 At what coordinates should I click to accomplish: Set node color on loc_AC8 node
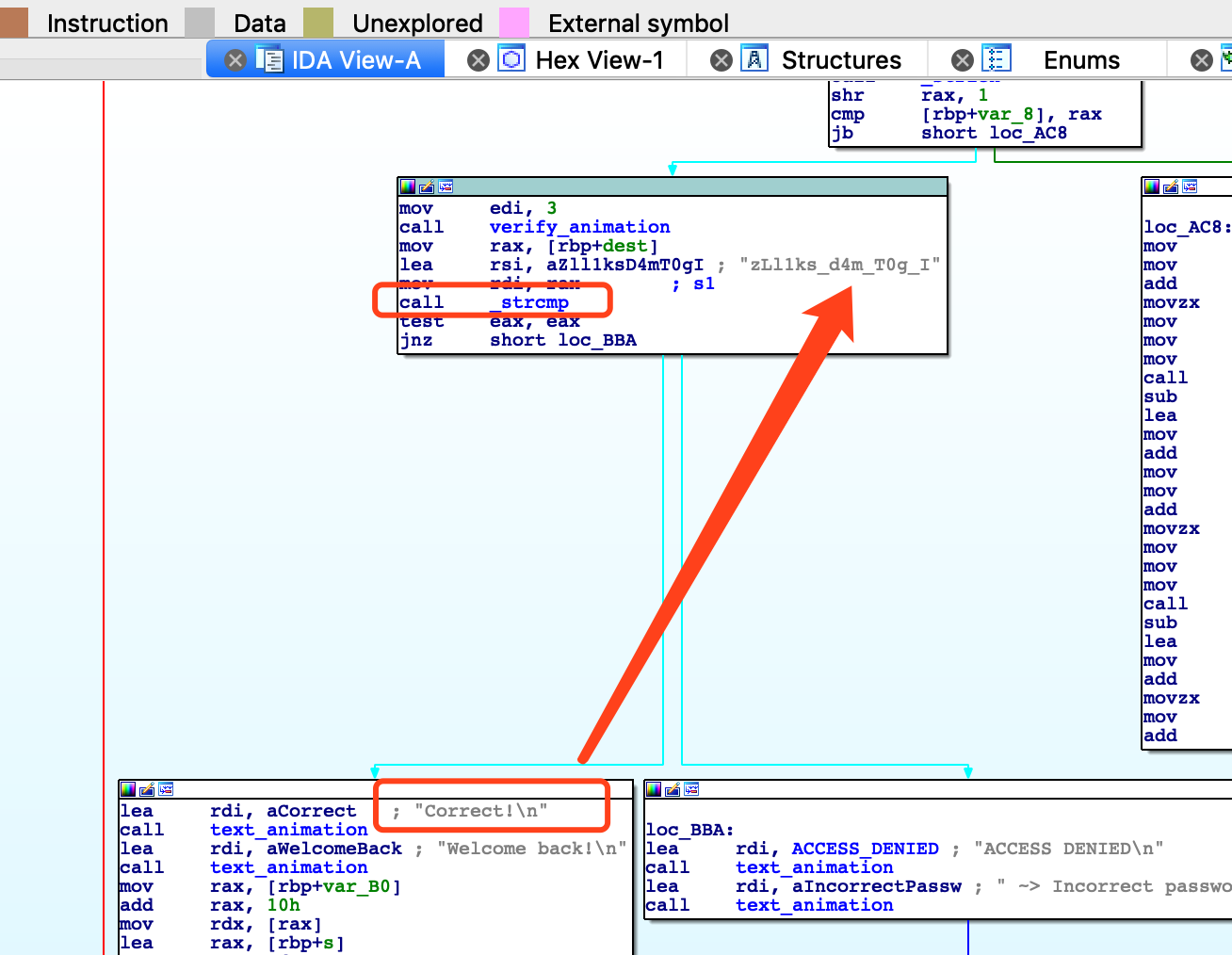(1152, 186)
